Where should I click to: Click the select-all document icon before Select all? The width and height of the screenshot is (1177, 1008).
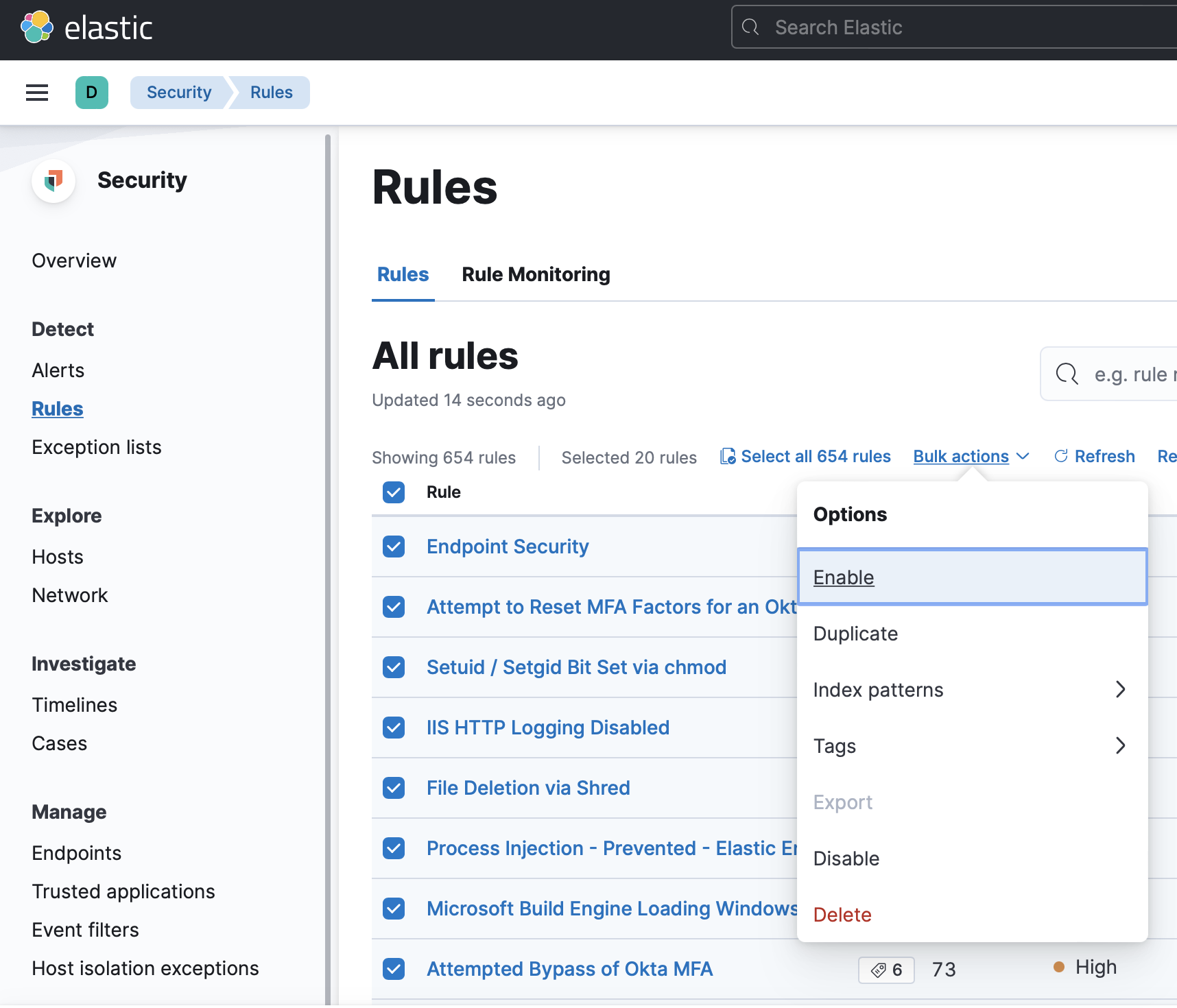(728, 456)
